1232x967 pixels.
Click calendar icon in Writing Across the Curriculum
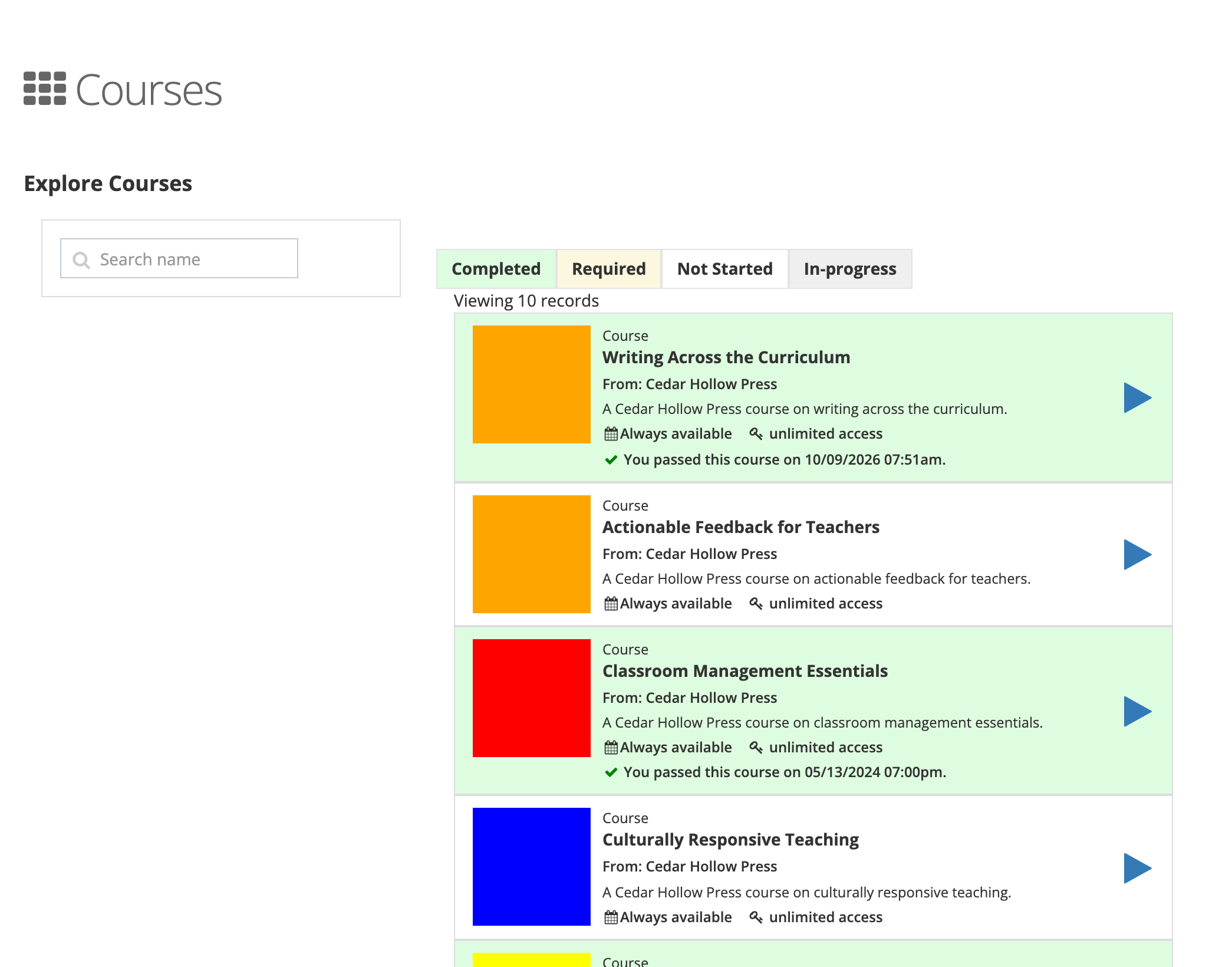[x=611, y=434]
